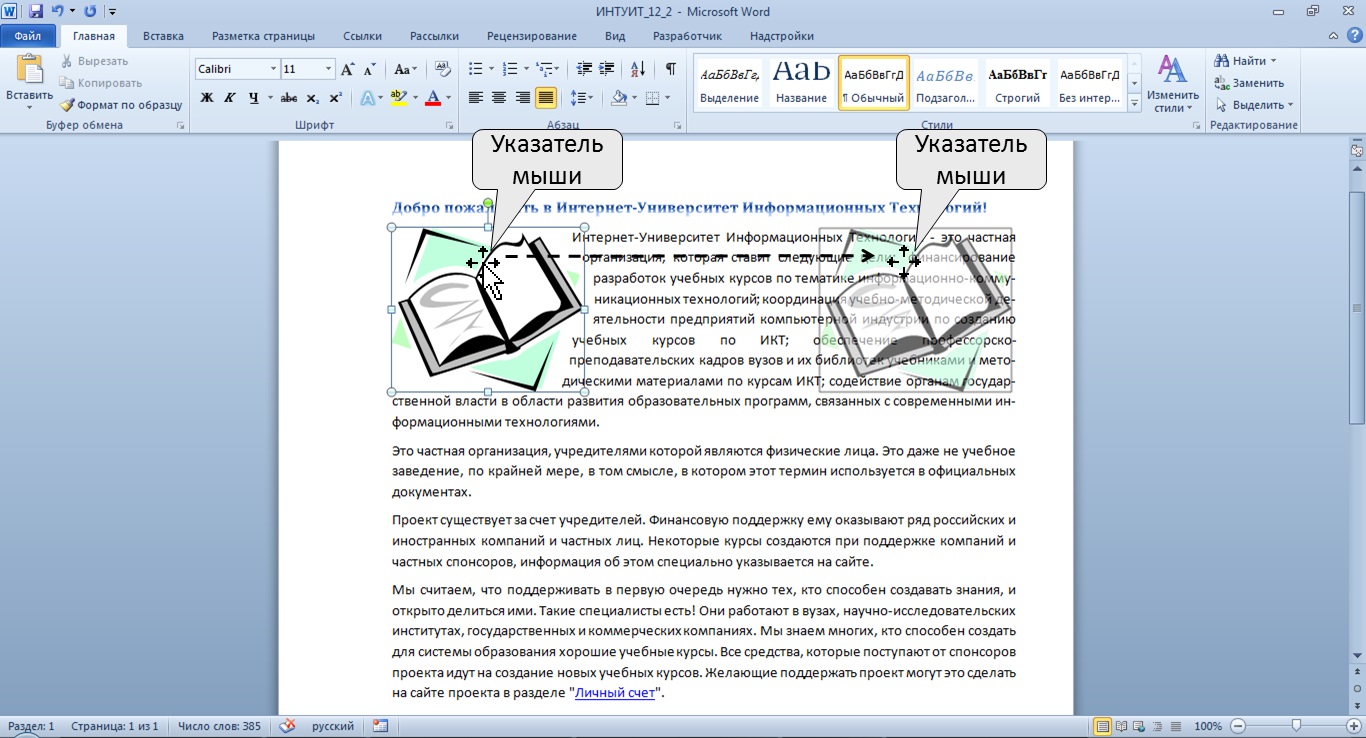Image resolution: width=1366 pixels, height=738 pixels.
Task: Set Align Left paragraph alignment
Action: [x=475, y=98]
